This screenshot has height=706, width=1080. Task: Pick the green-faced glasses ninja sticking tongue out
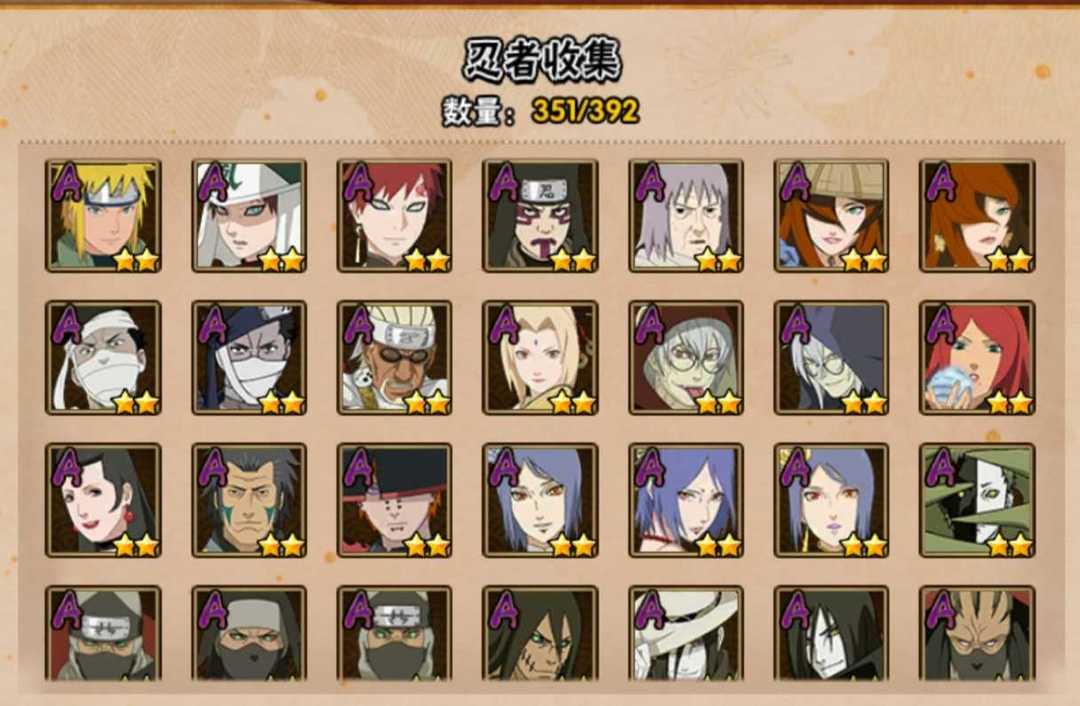pyautogui.click(x=686, y=357)
